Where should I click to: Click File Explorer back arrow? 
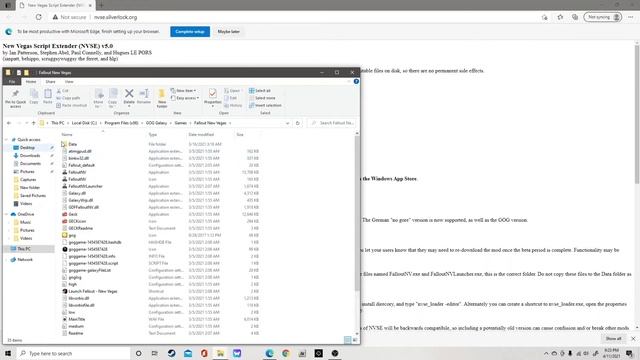[x=9, y=123]
